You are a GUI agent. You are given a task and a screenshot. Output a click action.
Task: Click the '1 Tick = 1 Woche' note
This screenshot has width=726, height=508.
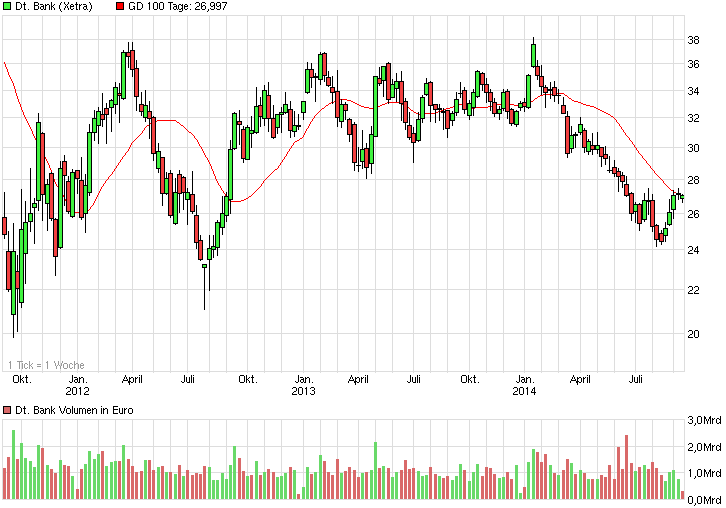(x=46, y=365)
